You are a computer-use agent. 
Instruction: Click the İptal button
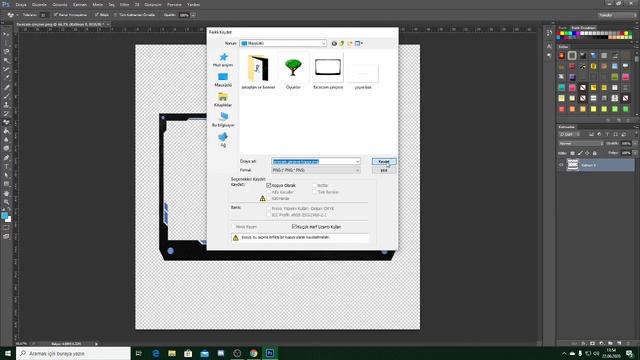pos(384,170)
